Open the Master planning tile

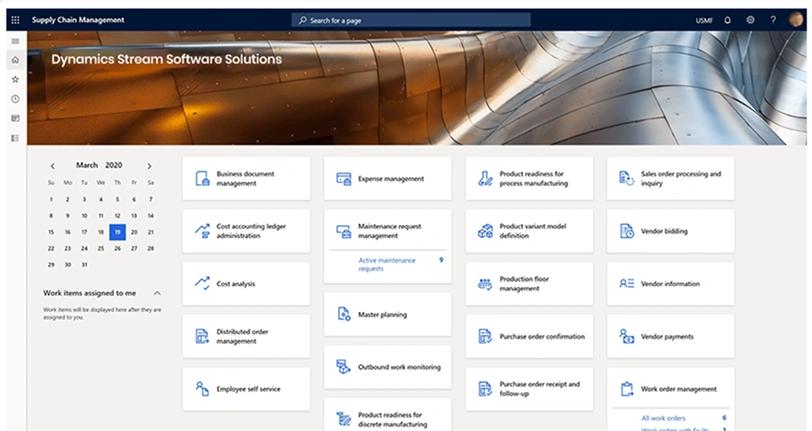coord(387,315)
